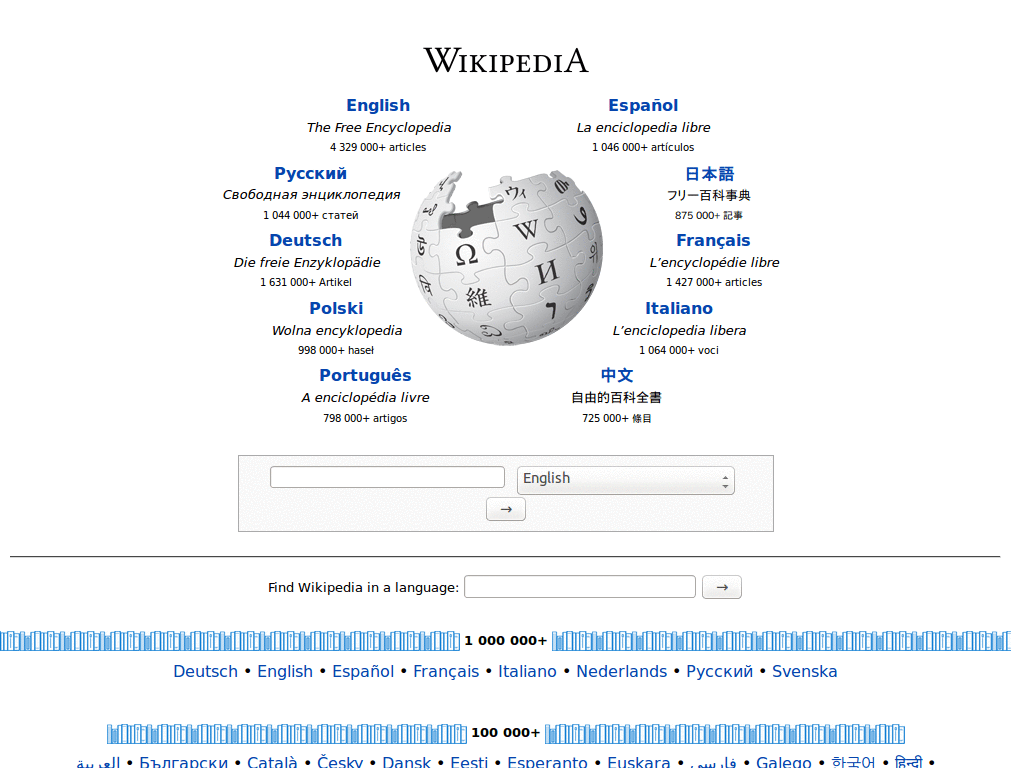Click Eesti in the 100 000+ list
The image size is (1024, 768).
(469, 761)
